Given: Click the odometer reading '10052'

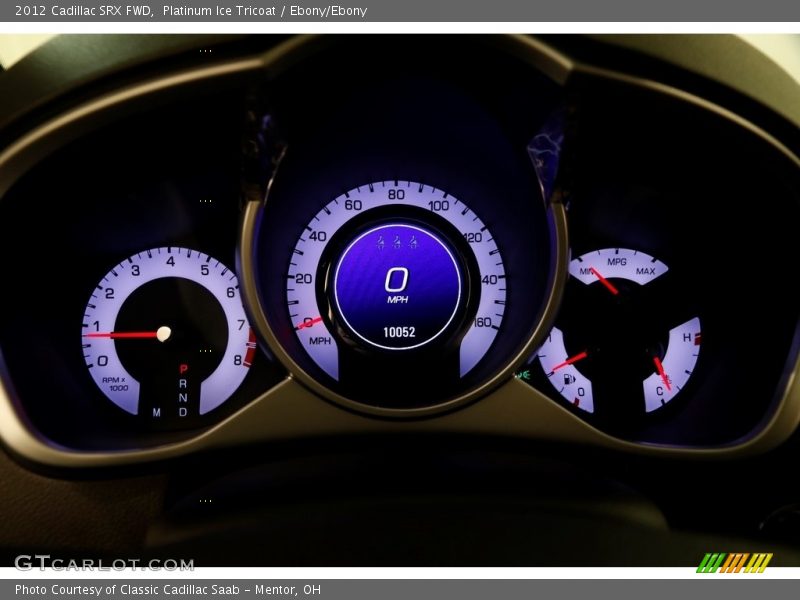Looking at the screenshot, I should pyautogui.click(x=399, y=332).
